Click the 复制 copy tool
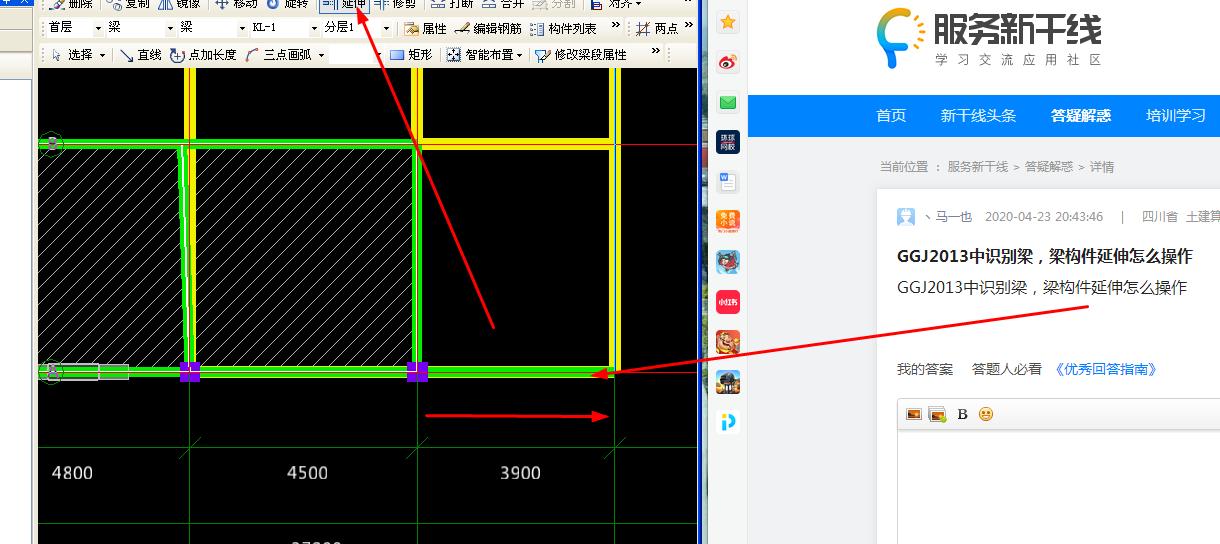1220x544 pixels. pyautogui.click(x=128, y=4)
